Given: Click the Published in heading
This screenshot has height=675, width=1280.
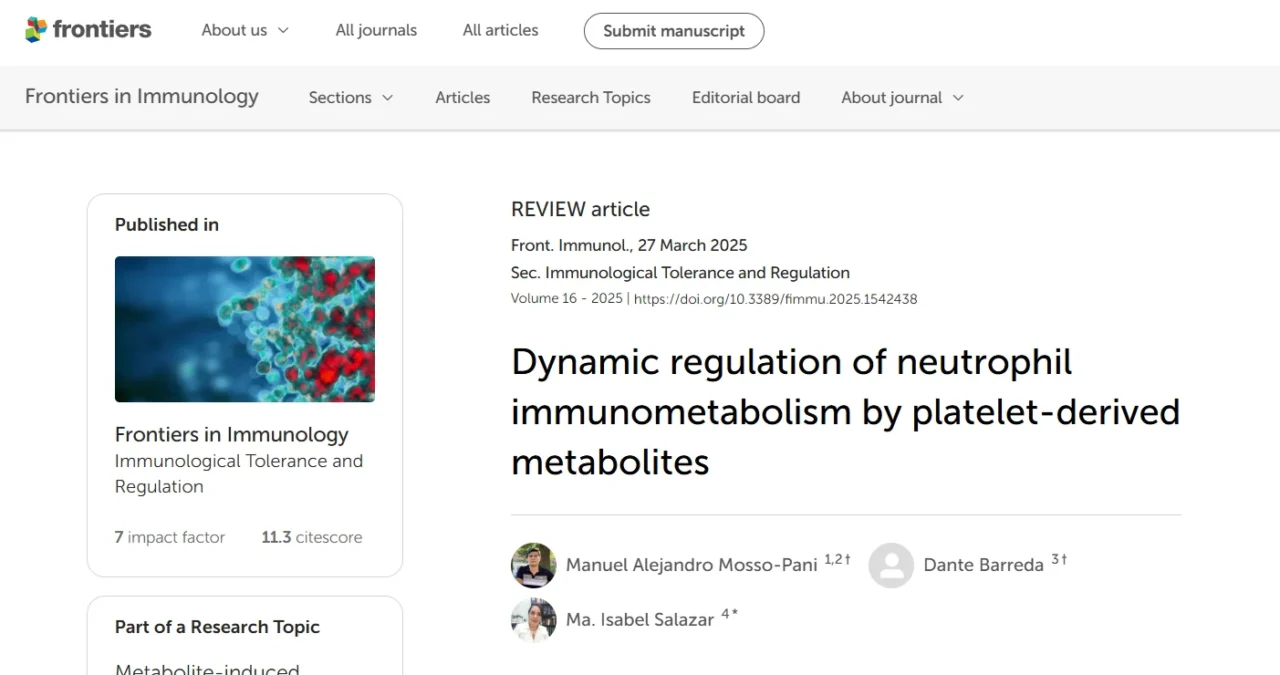Looking at the screenshot, I should click(x=167, y=225).
